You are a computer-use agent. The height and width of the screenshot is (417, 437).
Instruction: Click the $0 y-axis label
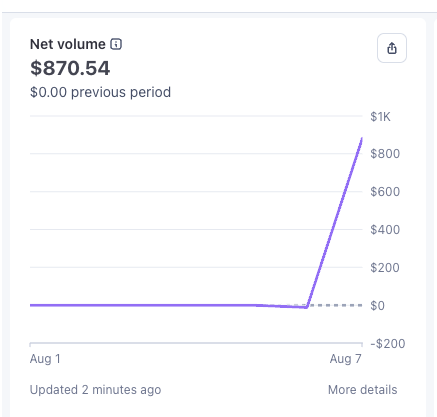pos(377,306)
